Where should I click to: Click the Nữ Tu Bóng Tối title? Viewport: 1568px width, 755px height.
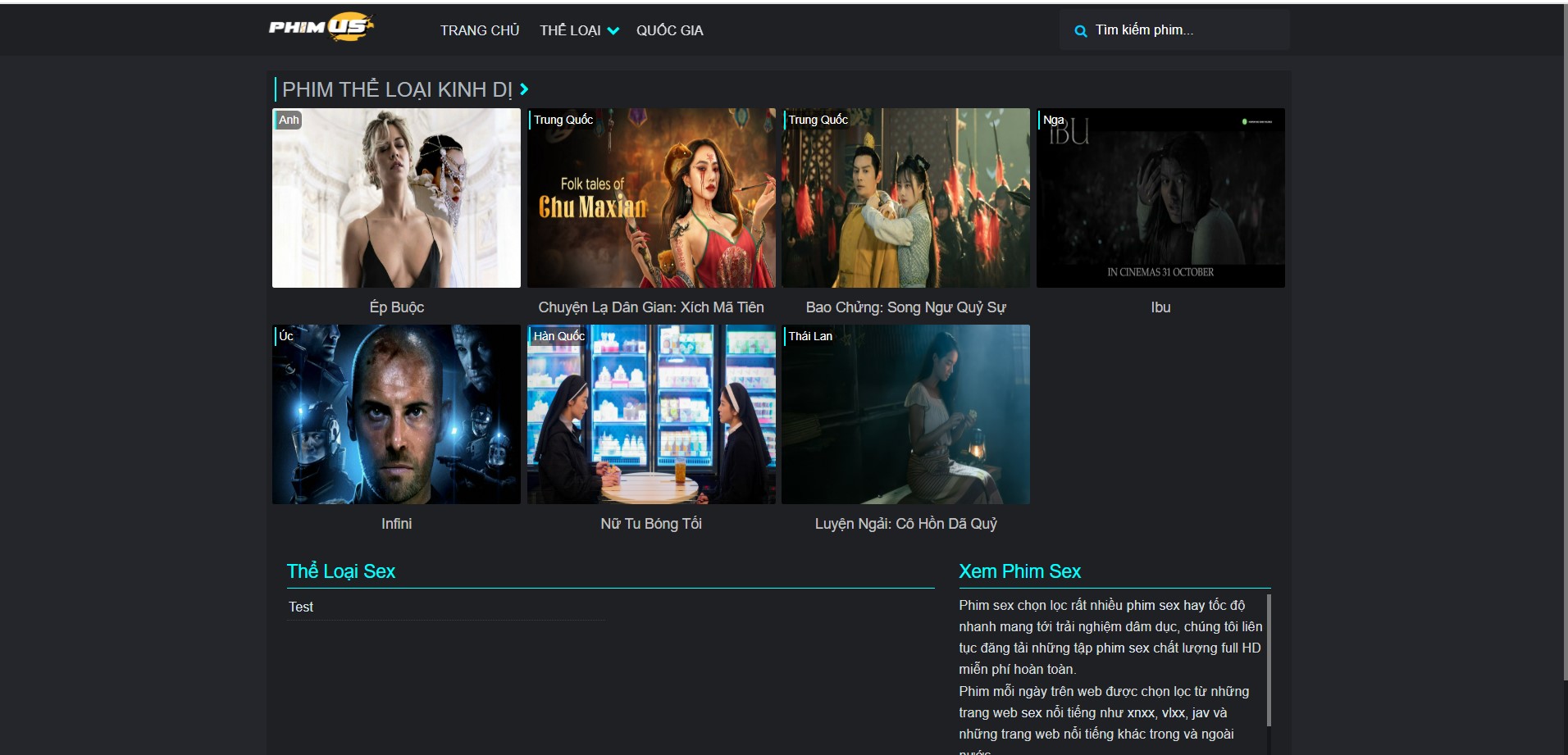(651, 524)
